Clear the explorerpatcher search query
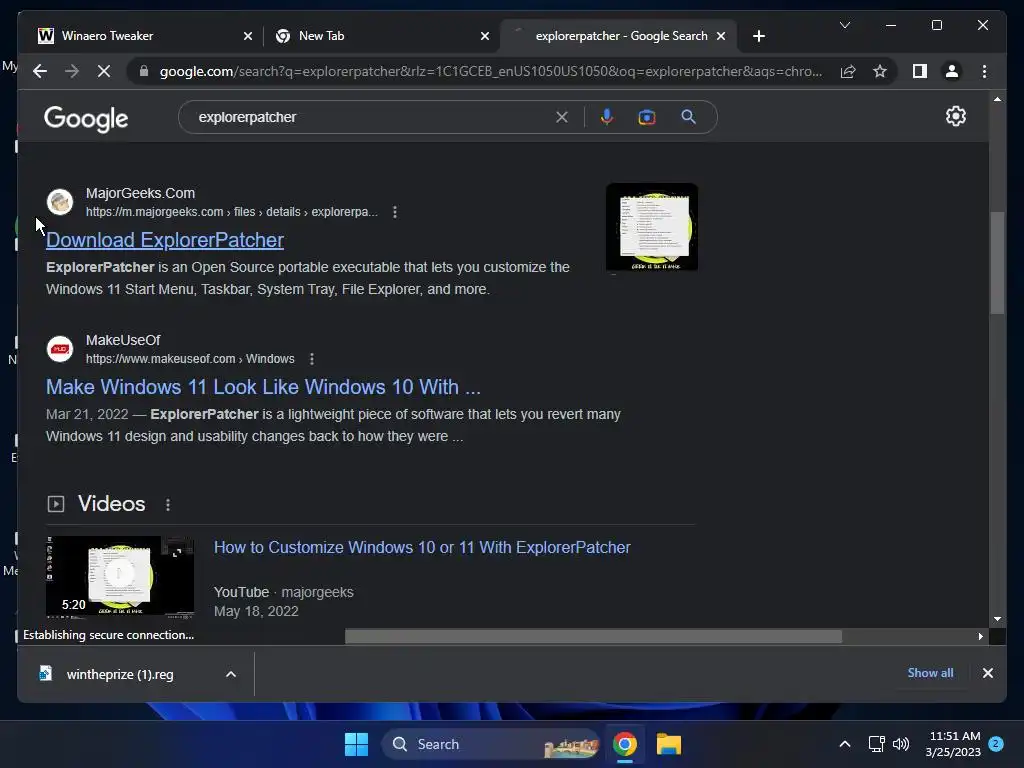Screen dimensions: 1024x768 point(562,118)
